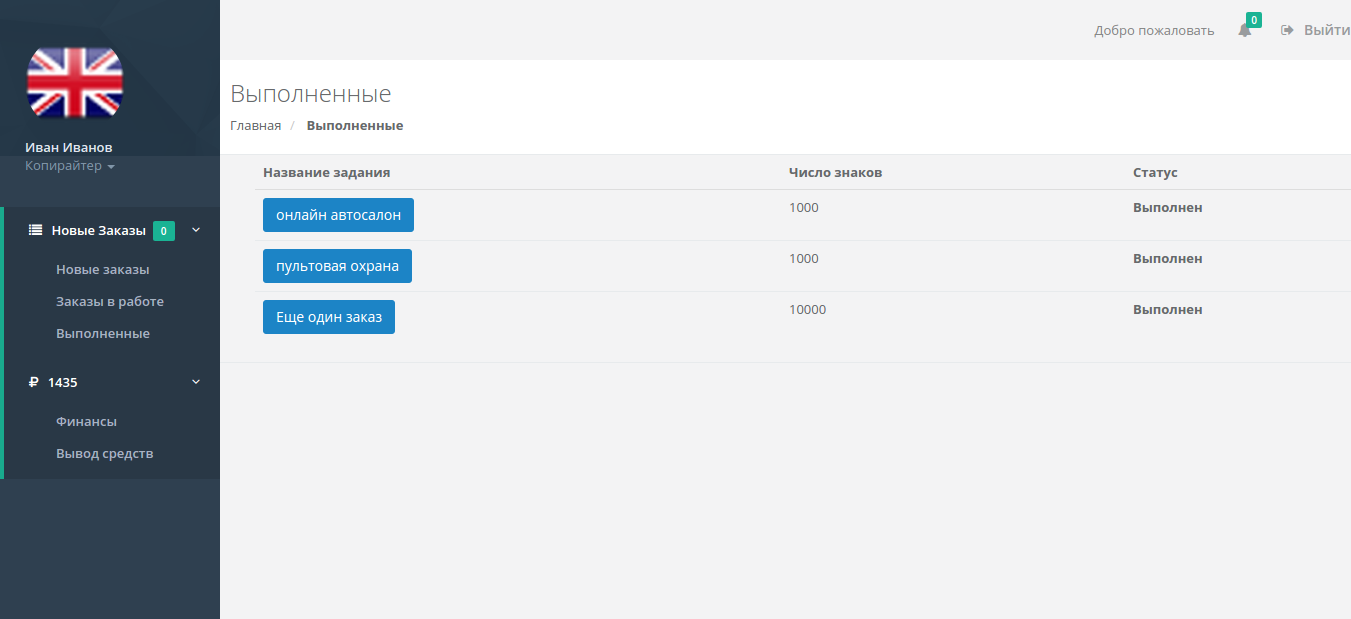Click the Выполненные page heading
1351x619 pixels.
pyautogui.click(x=311, y=94)
